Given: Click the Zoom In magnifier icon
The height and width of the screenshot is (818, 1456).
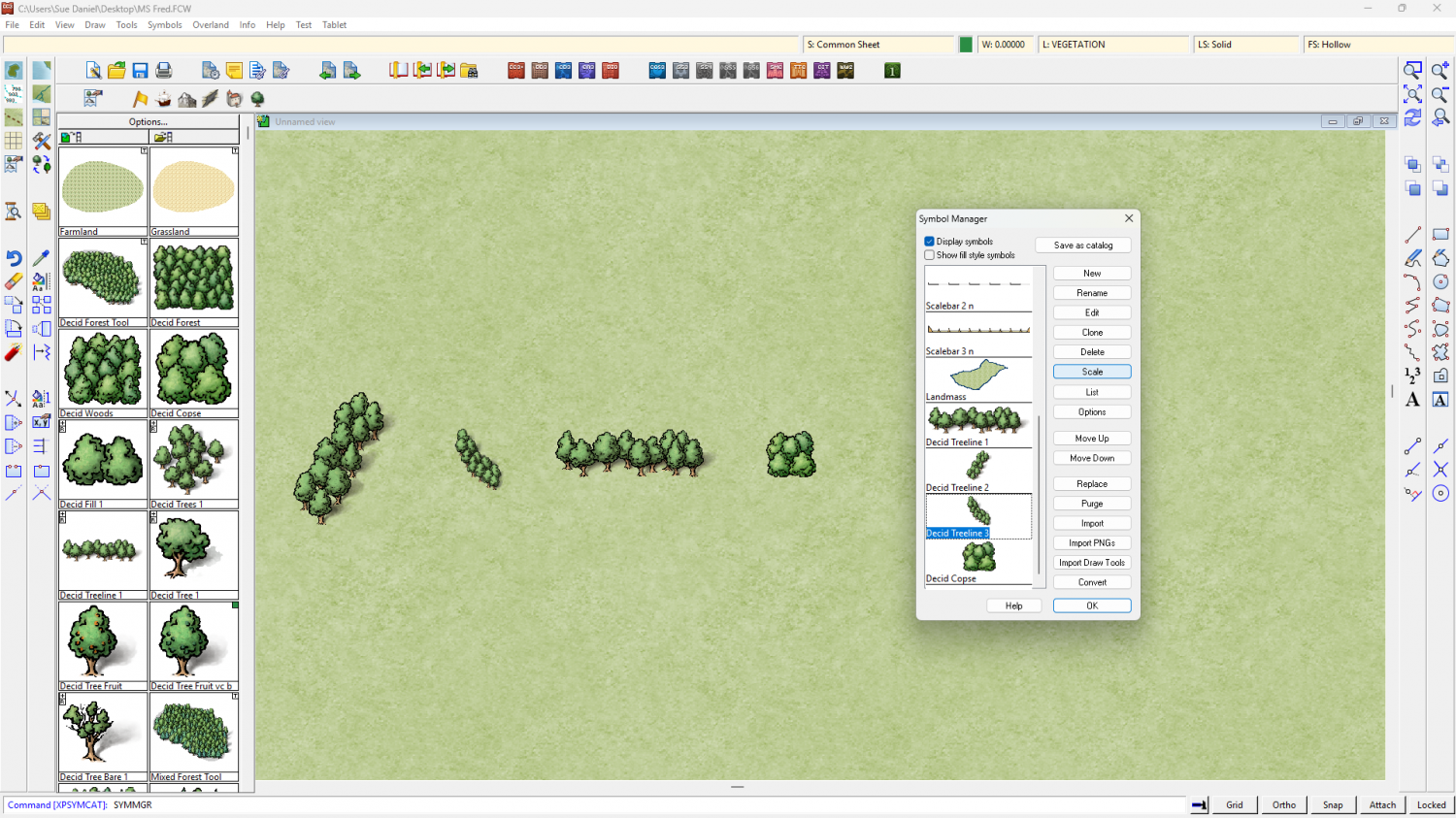Looking at the screenshot, I should coord(1440,71).
